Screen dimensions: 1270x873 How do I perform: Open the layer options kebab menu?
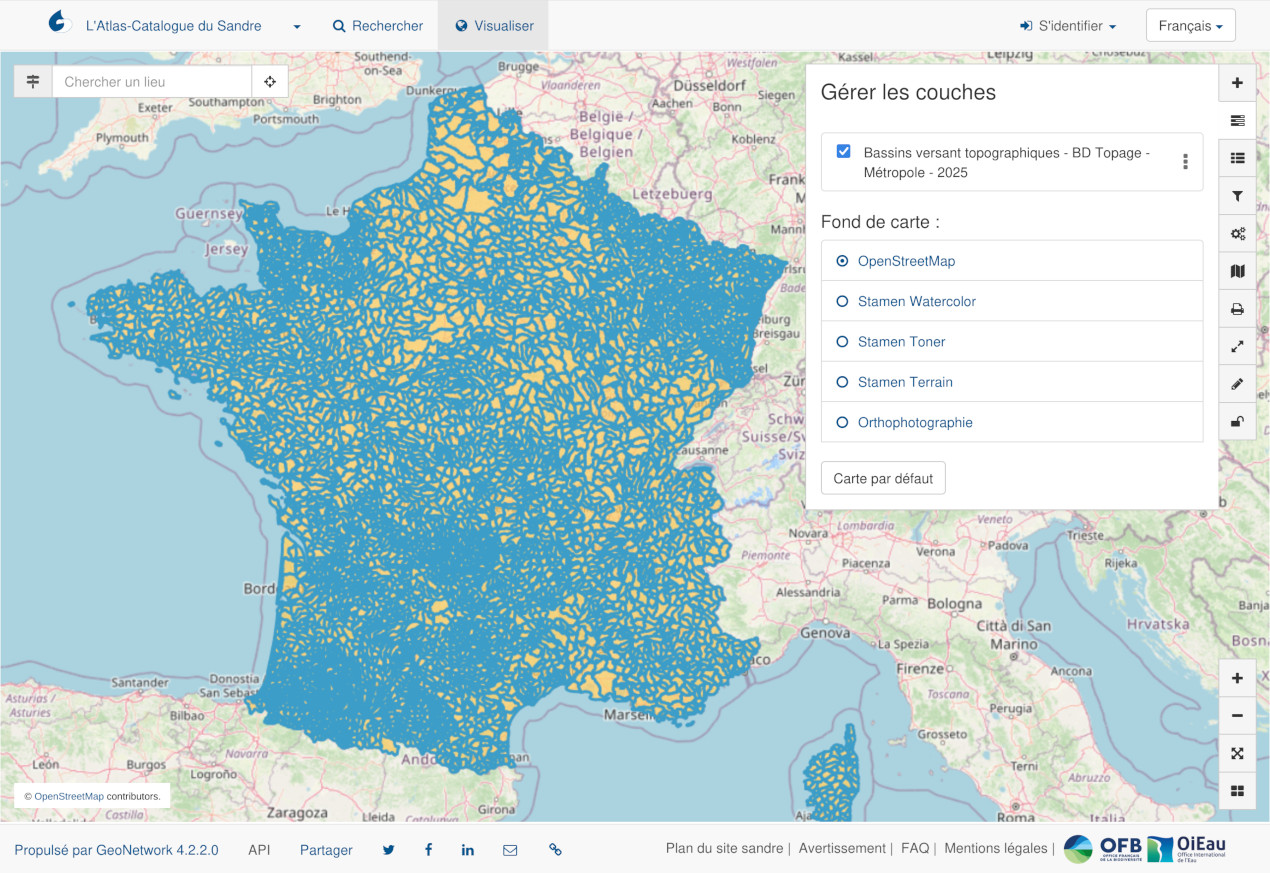[x=1185, y=162]
